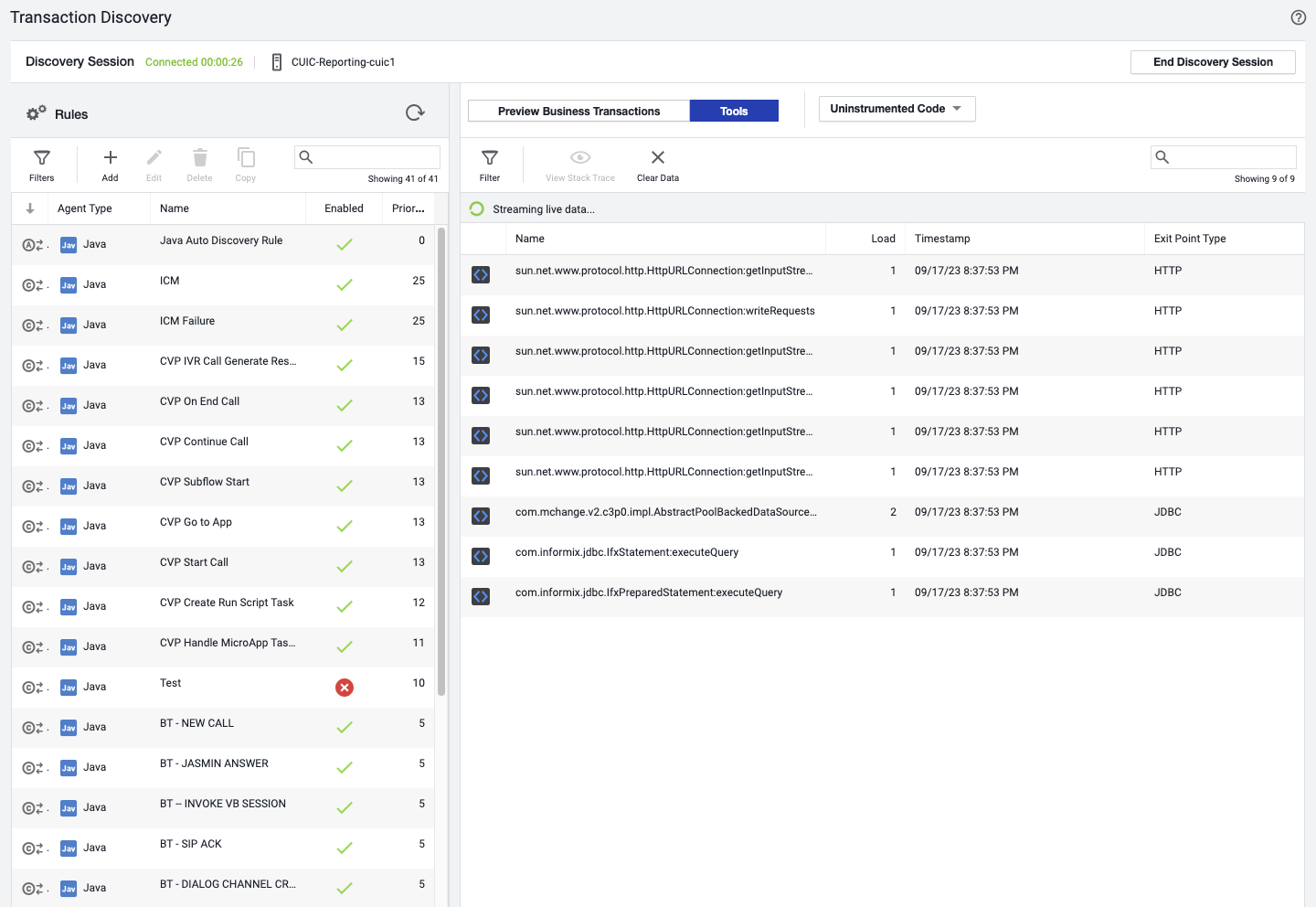This screenshot has height=907, width=1316.
Task: Click rule type icon in Test row
Action: [34, 688]
